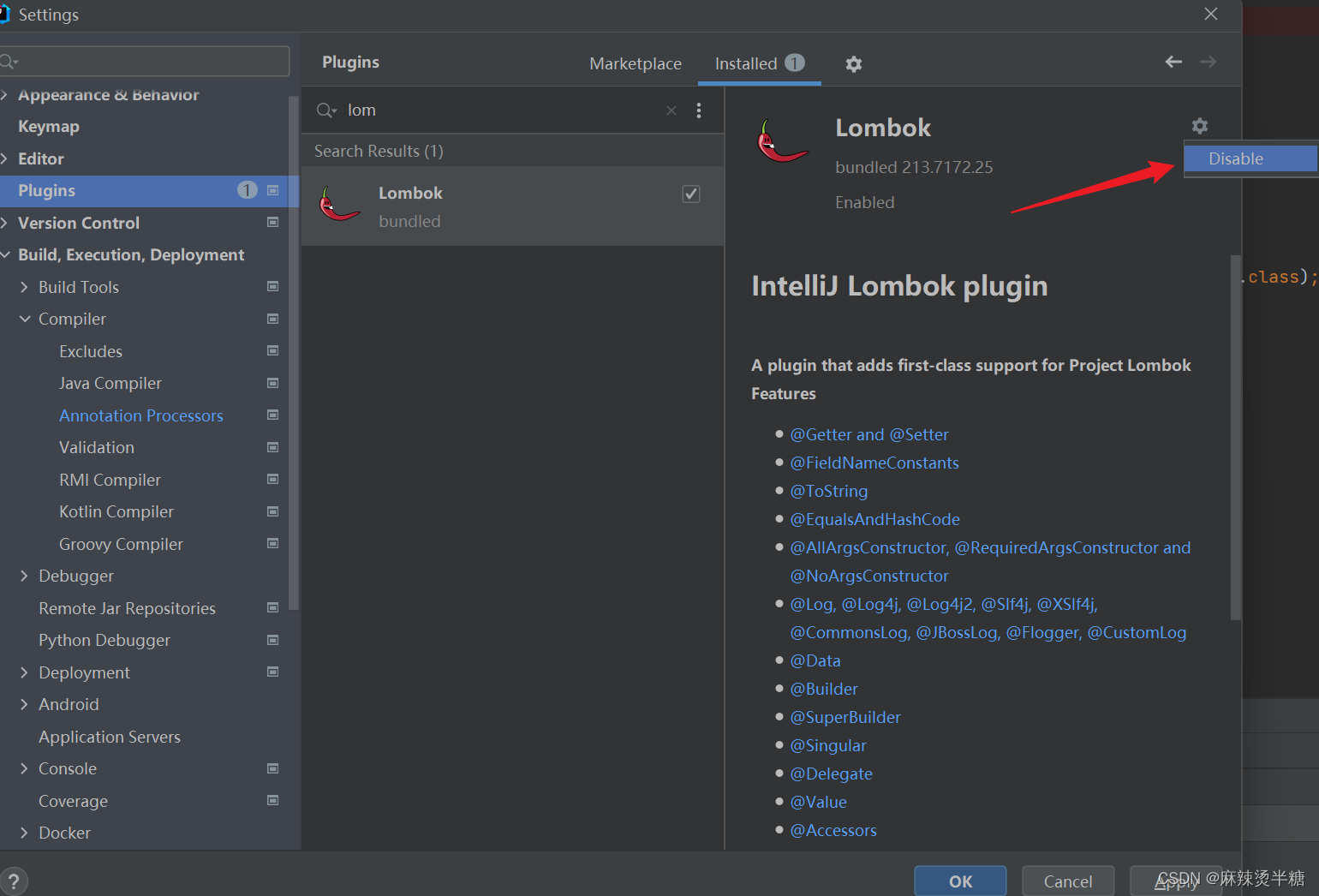
Task: Open the @Builder feature link
Action: tap(824, 689)
